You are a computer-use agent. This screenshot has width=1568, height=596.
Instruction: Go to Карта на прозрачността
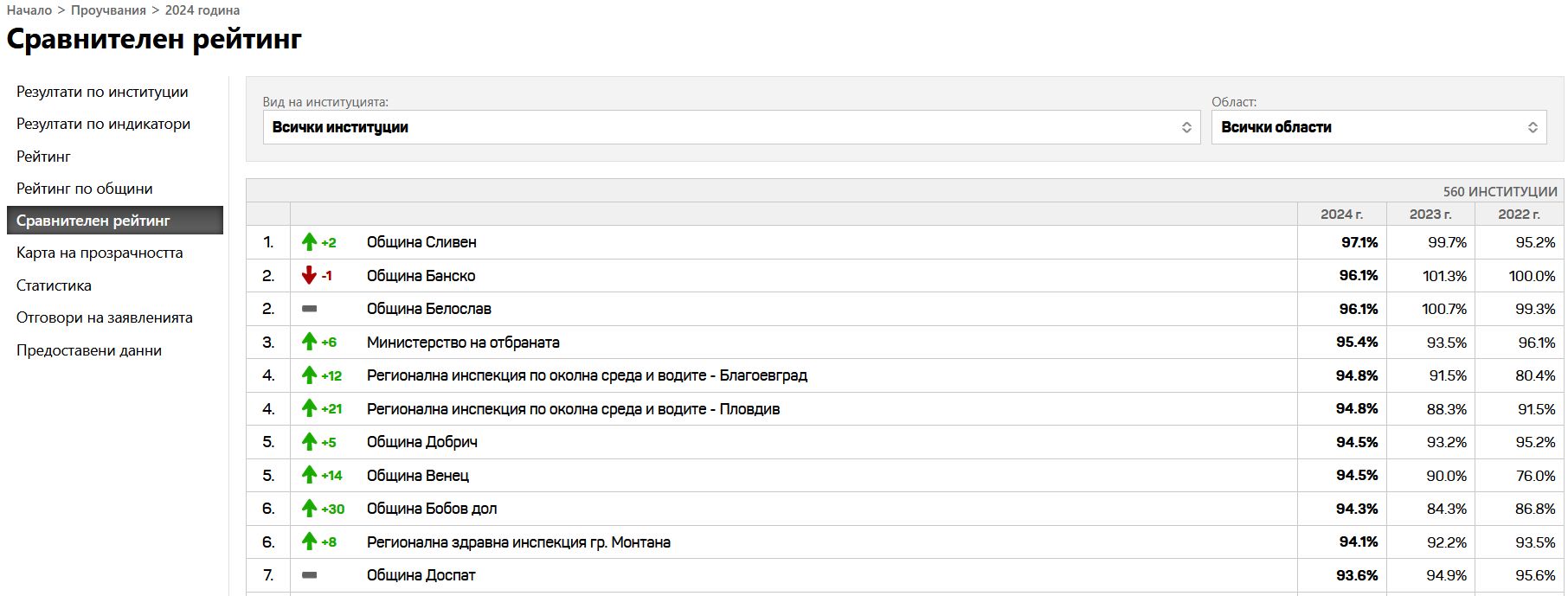(x=100, y=253)
